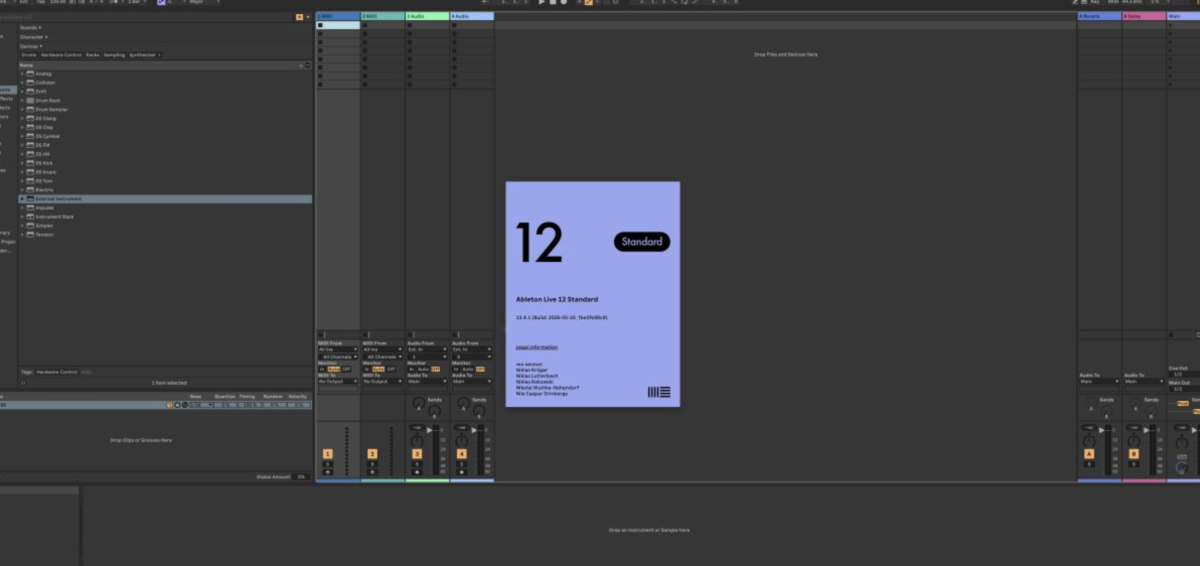Filter devices by Drums tag
The height and width of the screenshot is (566, 1200).
[x=29, y=54]
